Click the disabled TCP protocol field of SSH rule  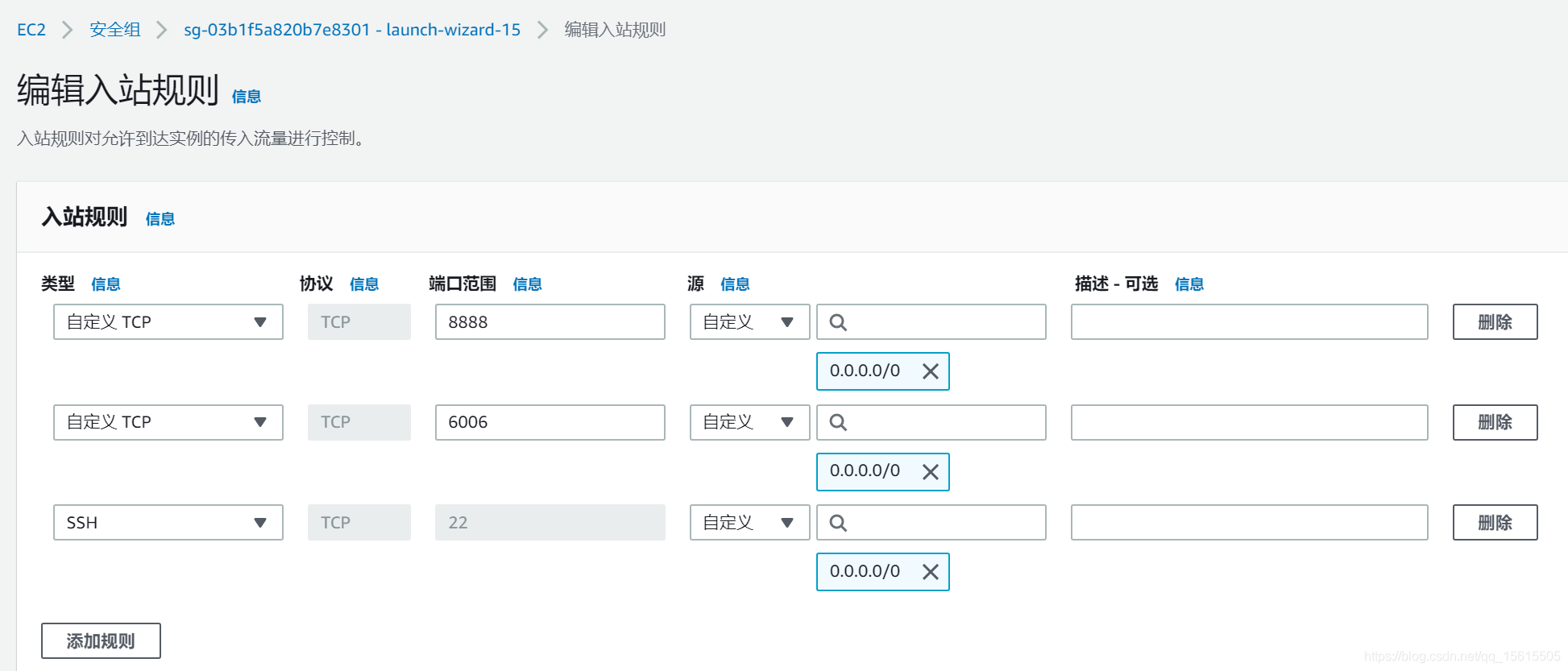tap(359, 522)
